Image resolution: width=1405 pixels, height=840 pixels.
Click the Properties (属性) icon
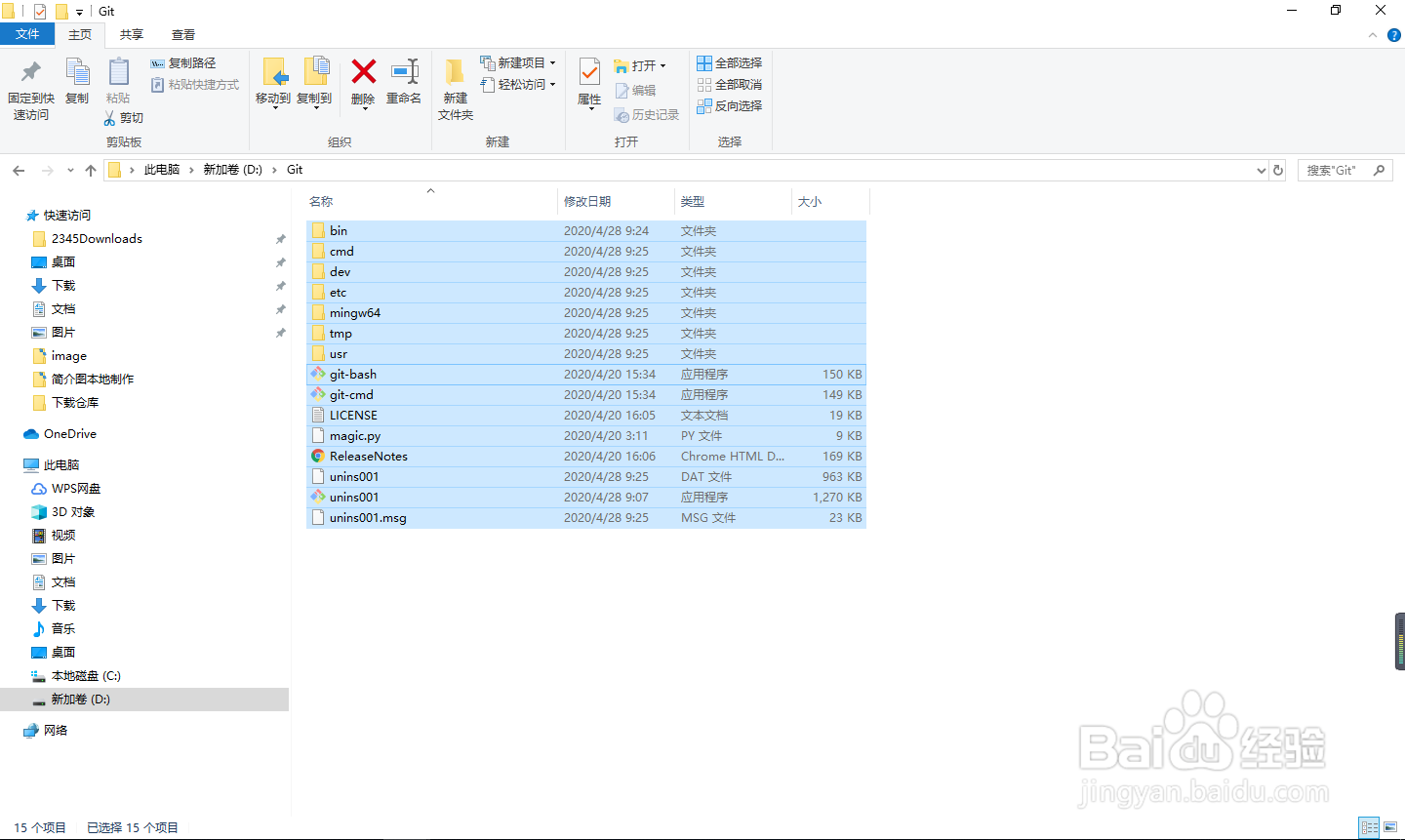(x=589, y=72)
